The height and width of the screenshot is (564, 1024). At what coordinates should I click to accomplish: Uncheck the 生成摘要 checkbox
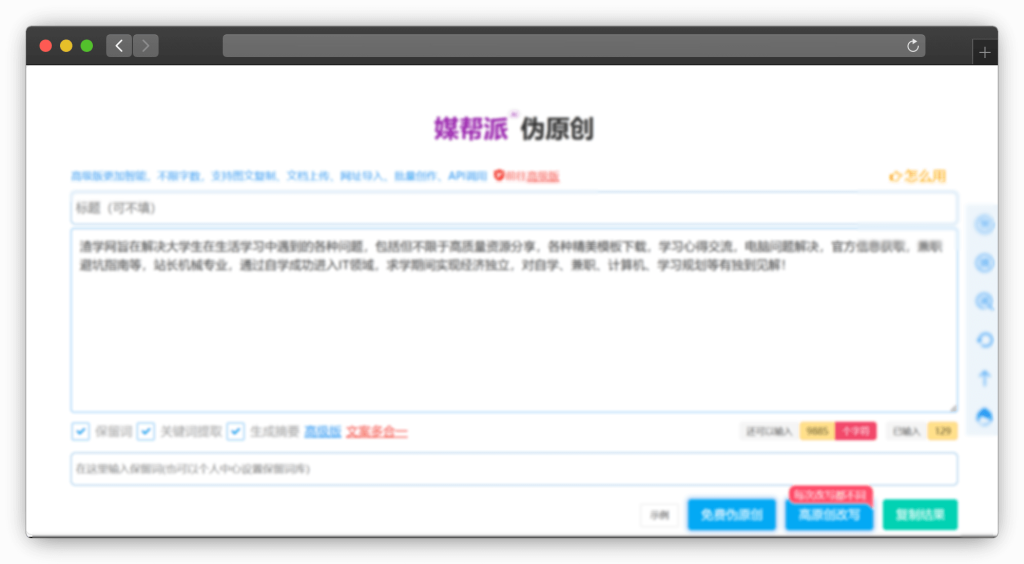point(236,432)
